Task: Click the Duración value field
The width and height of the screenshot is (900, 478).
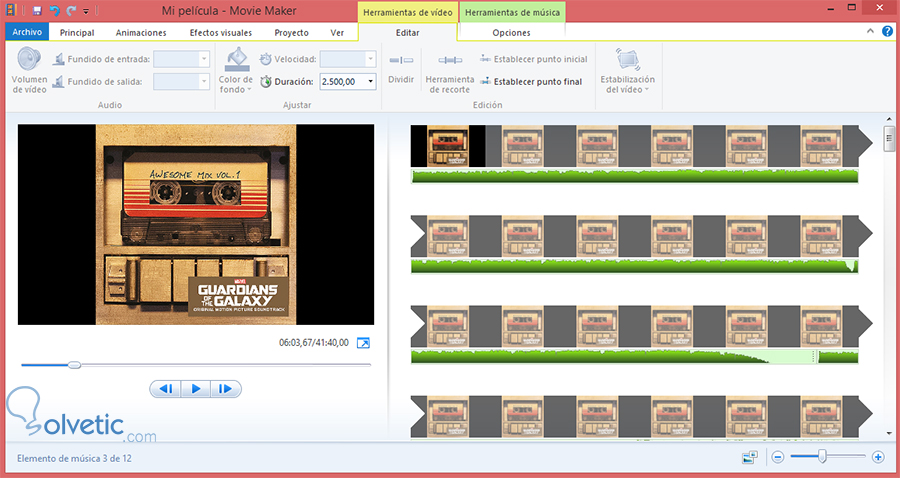Action: tap(342, 82)
